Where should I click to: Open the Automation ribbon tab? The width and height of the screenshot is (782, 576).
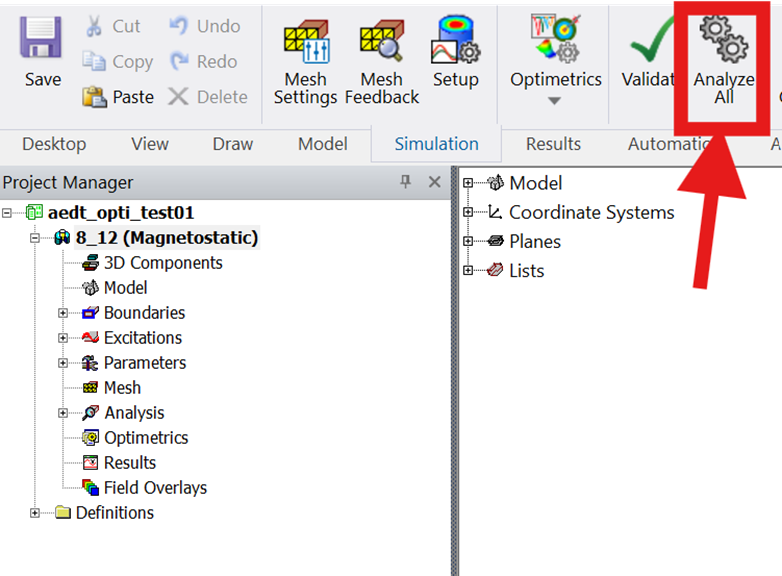[667, 144]
